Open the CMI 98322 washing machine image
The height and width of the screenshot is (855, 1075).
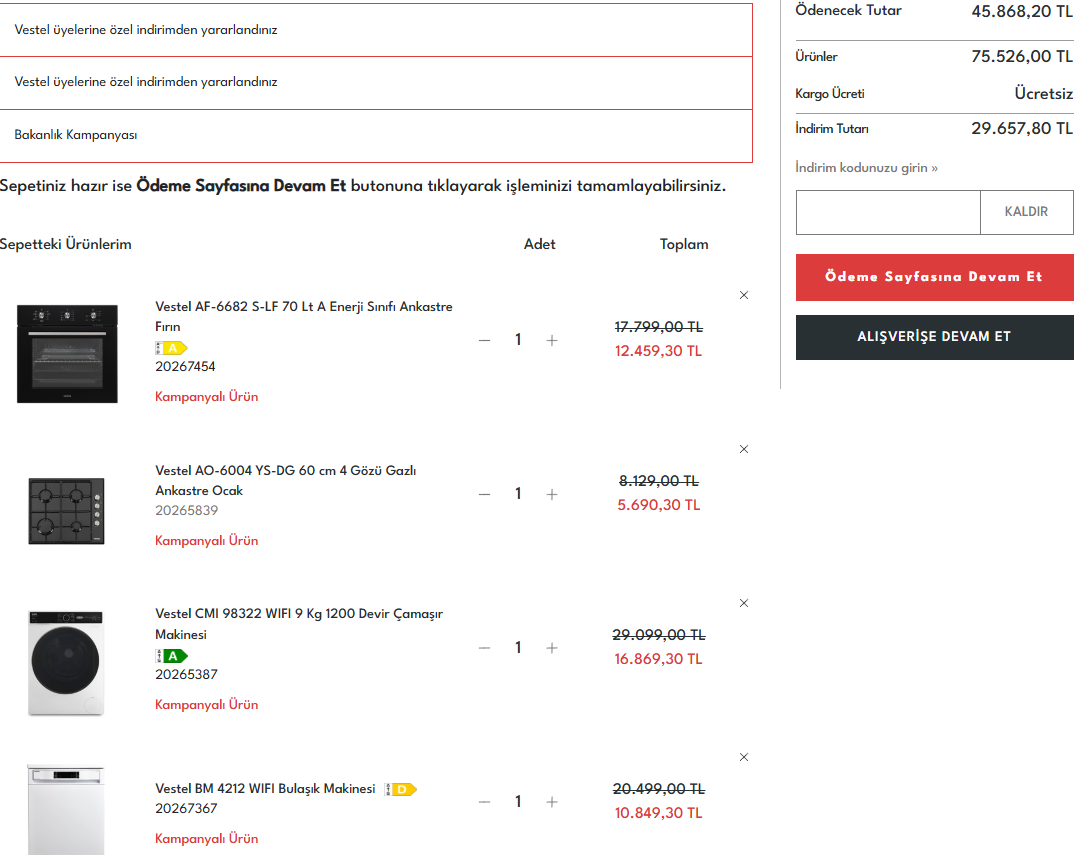(x=66, y=663)
